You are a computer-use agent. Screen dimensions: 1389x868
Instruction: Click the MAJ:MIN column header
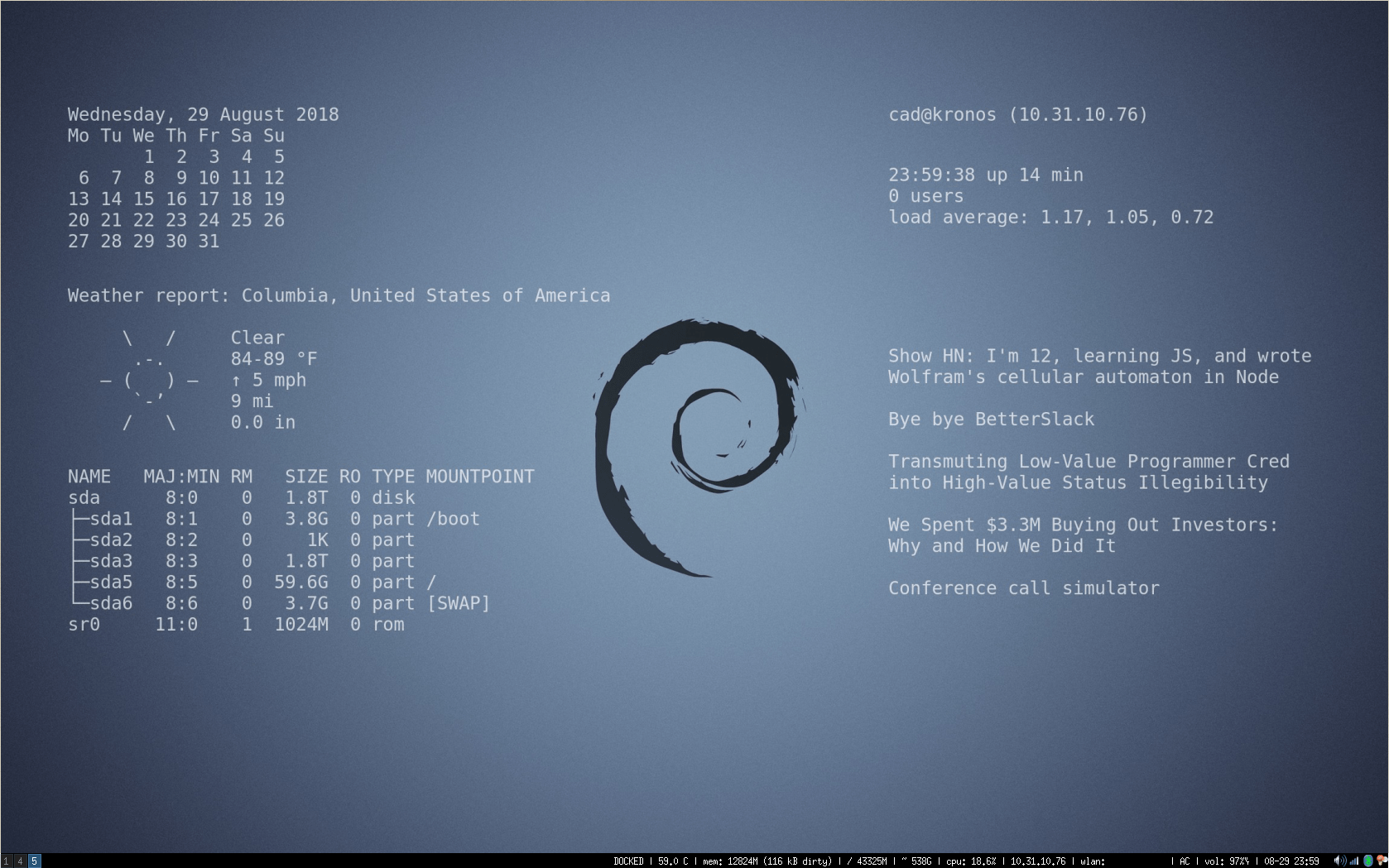pyautogui.click(x=181, y=477)
